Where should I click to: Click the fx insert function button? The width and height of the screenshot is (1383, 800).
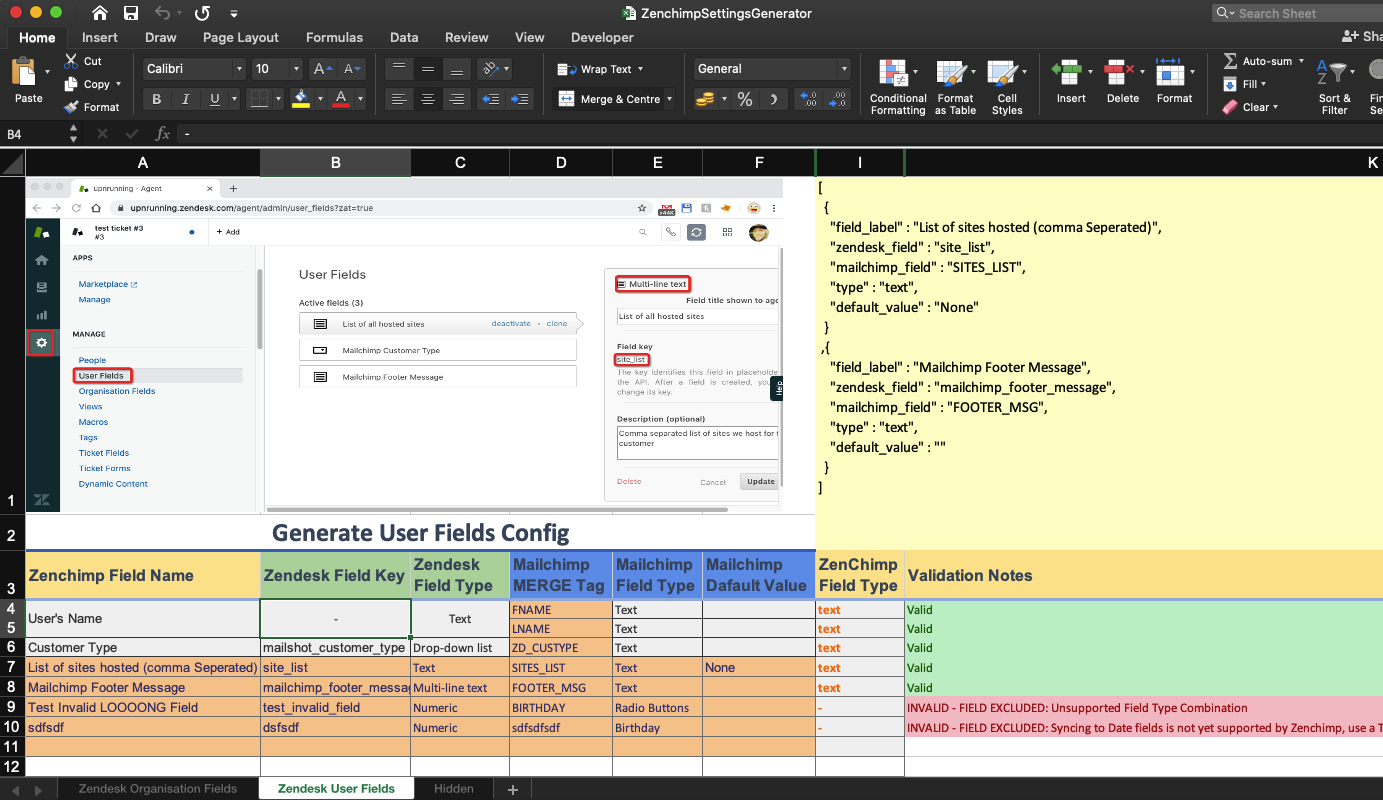click(163, 134)
